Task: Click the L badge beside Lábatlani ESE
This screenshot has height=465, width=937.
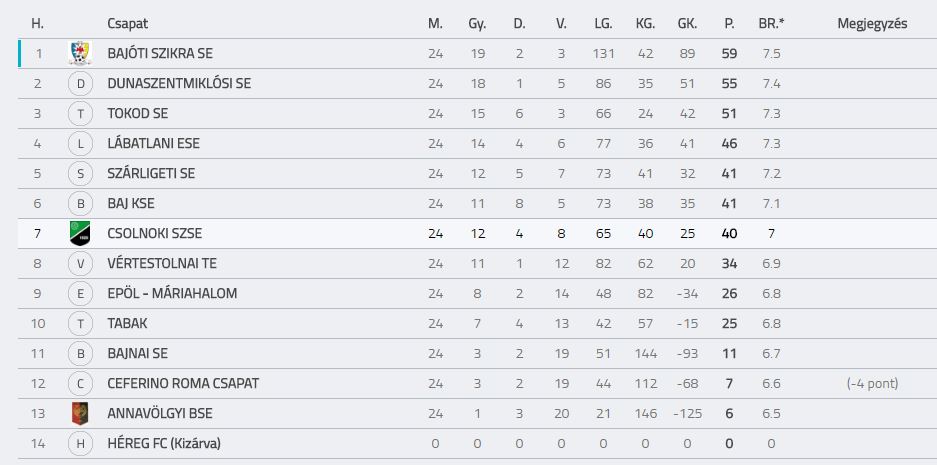Action: [80, 143]
